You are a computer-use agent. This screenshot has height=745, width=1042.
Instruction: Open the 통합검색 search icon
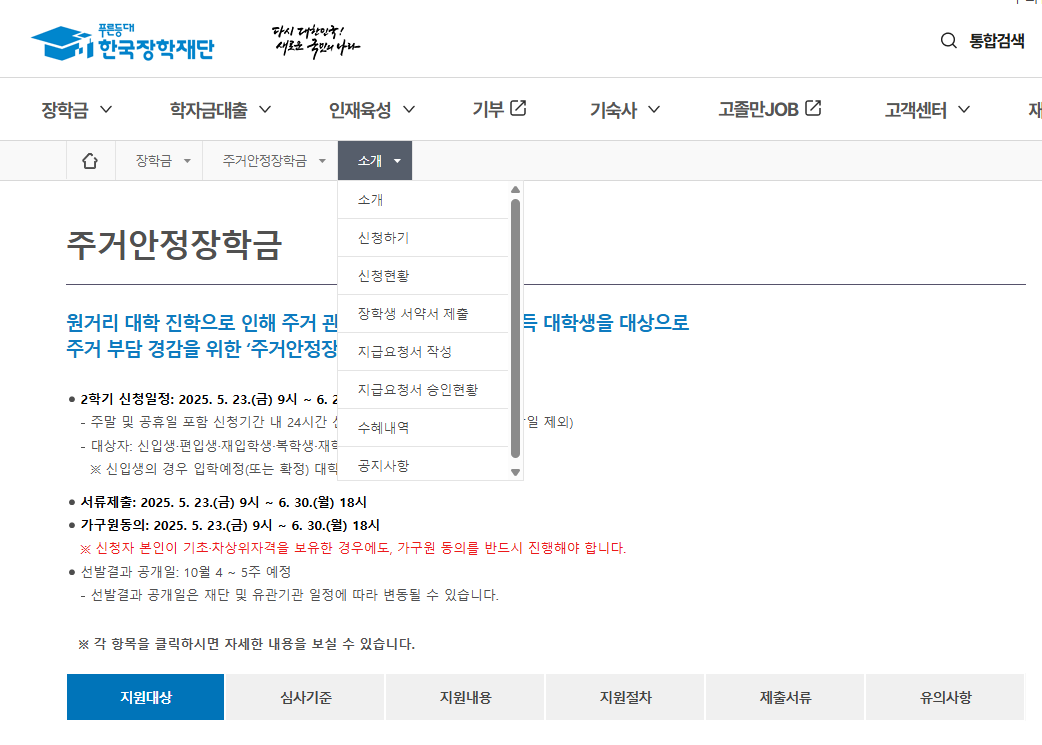(x=948, y=40)
